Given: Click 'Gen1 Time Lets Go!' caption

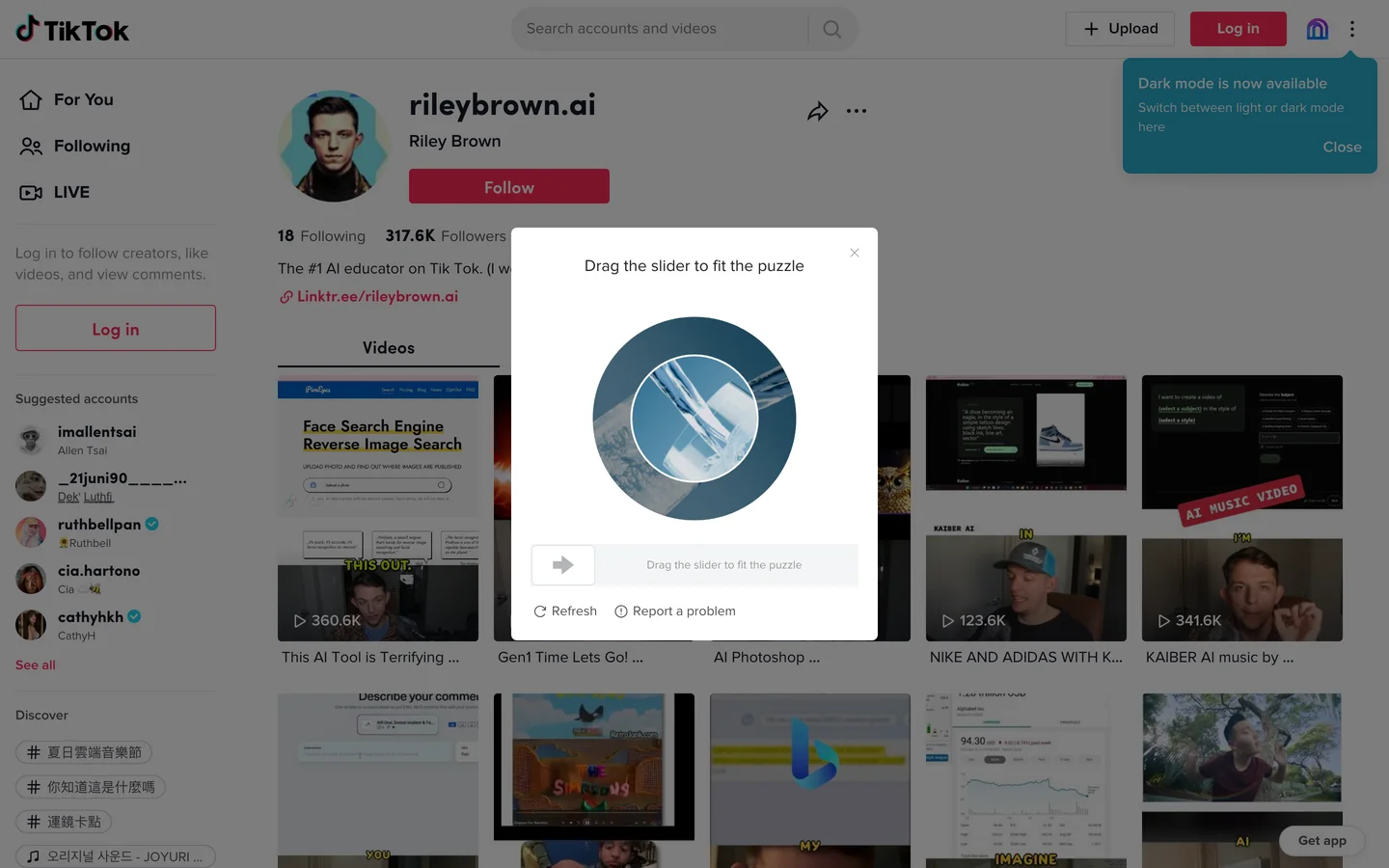Looking at the screenshot, I should (570, 657).
